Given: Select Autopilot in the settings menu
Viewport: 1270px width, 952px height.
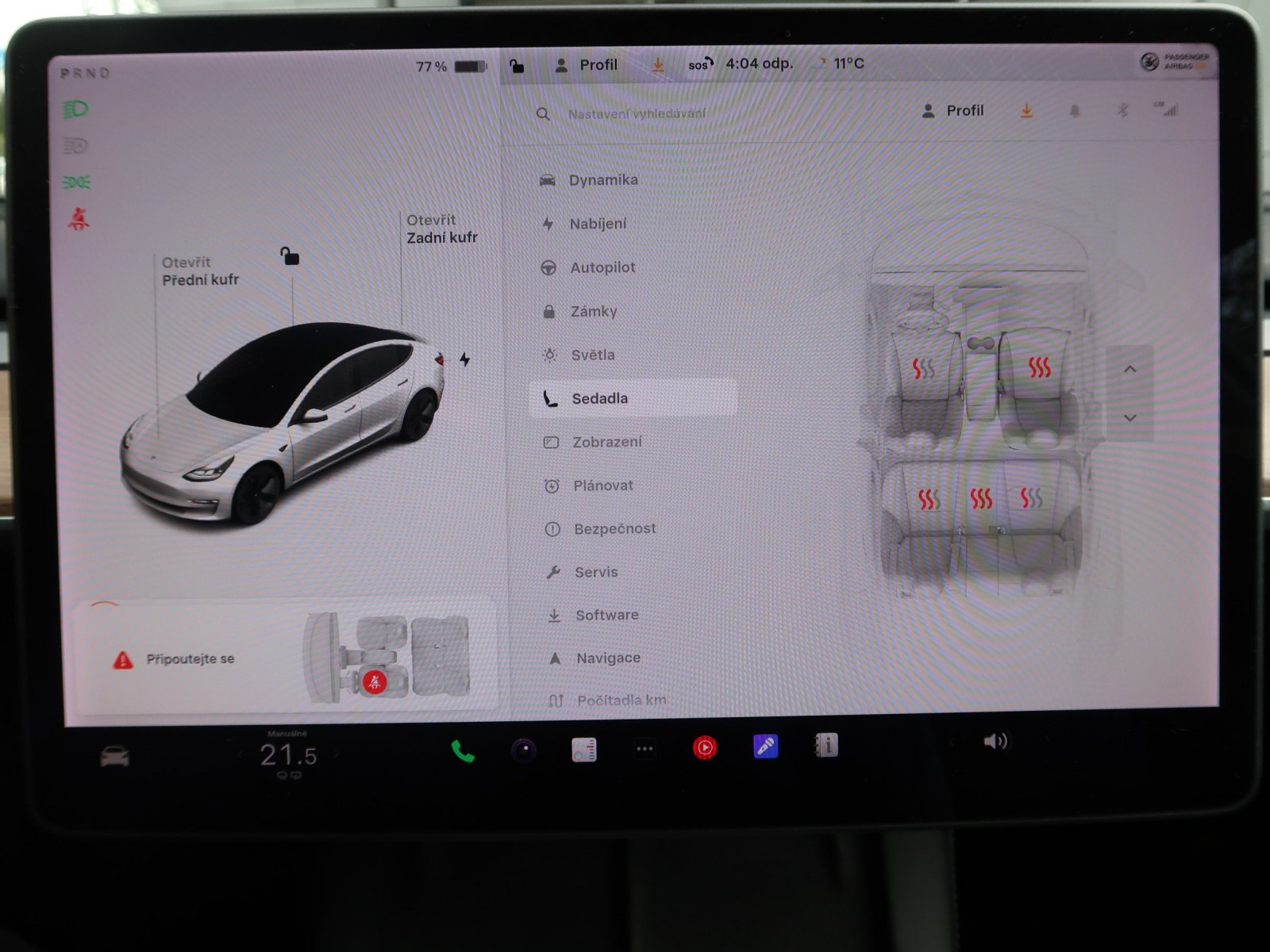Looking at the screenshot, I should pyautogui.click(x=602, y=268).
